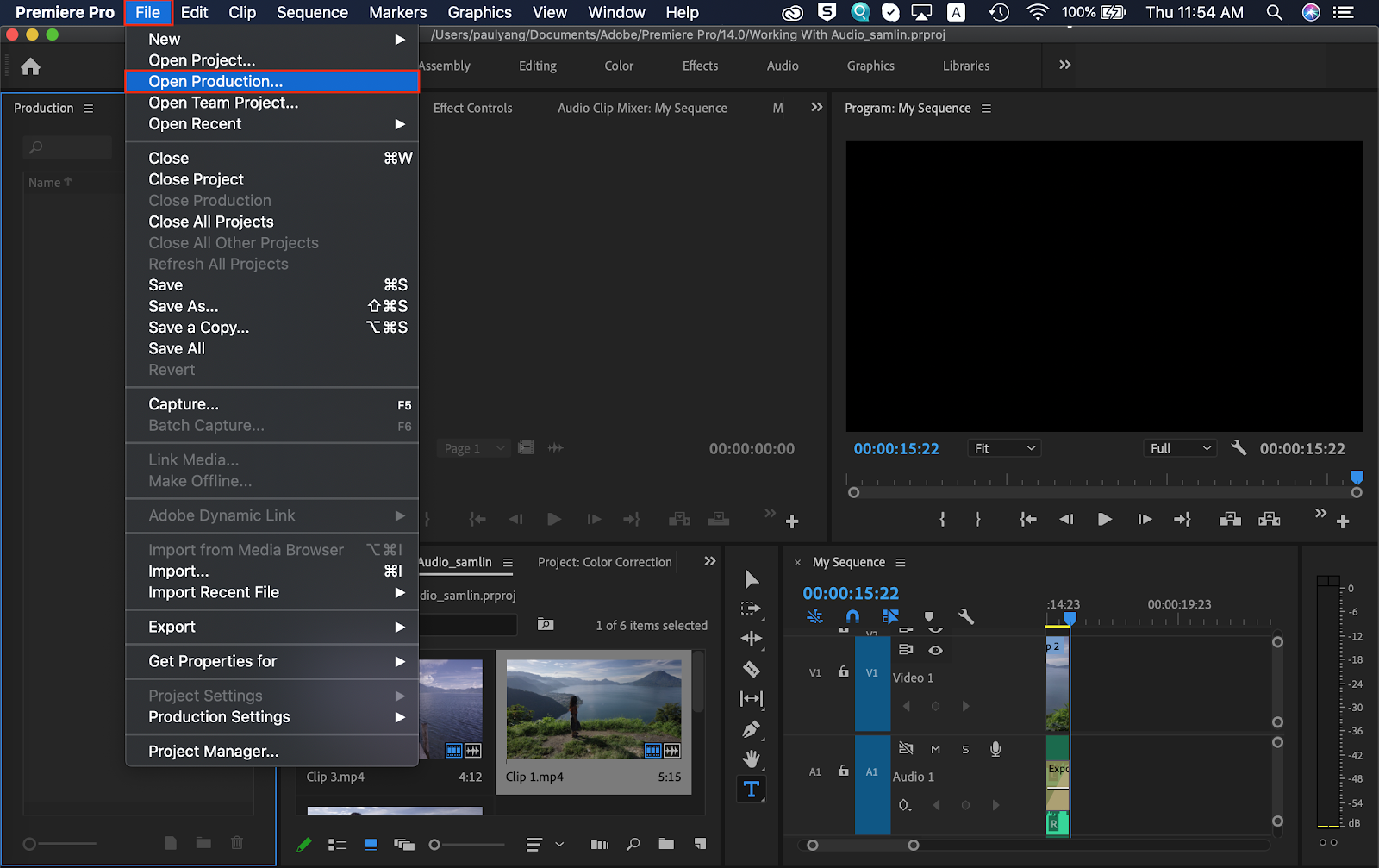Viewport: 1379px width, 868px height.
Task: Toggle V1 track lock
Action: pyautogui.click(x=844, y=671)
